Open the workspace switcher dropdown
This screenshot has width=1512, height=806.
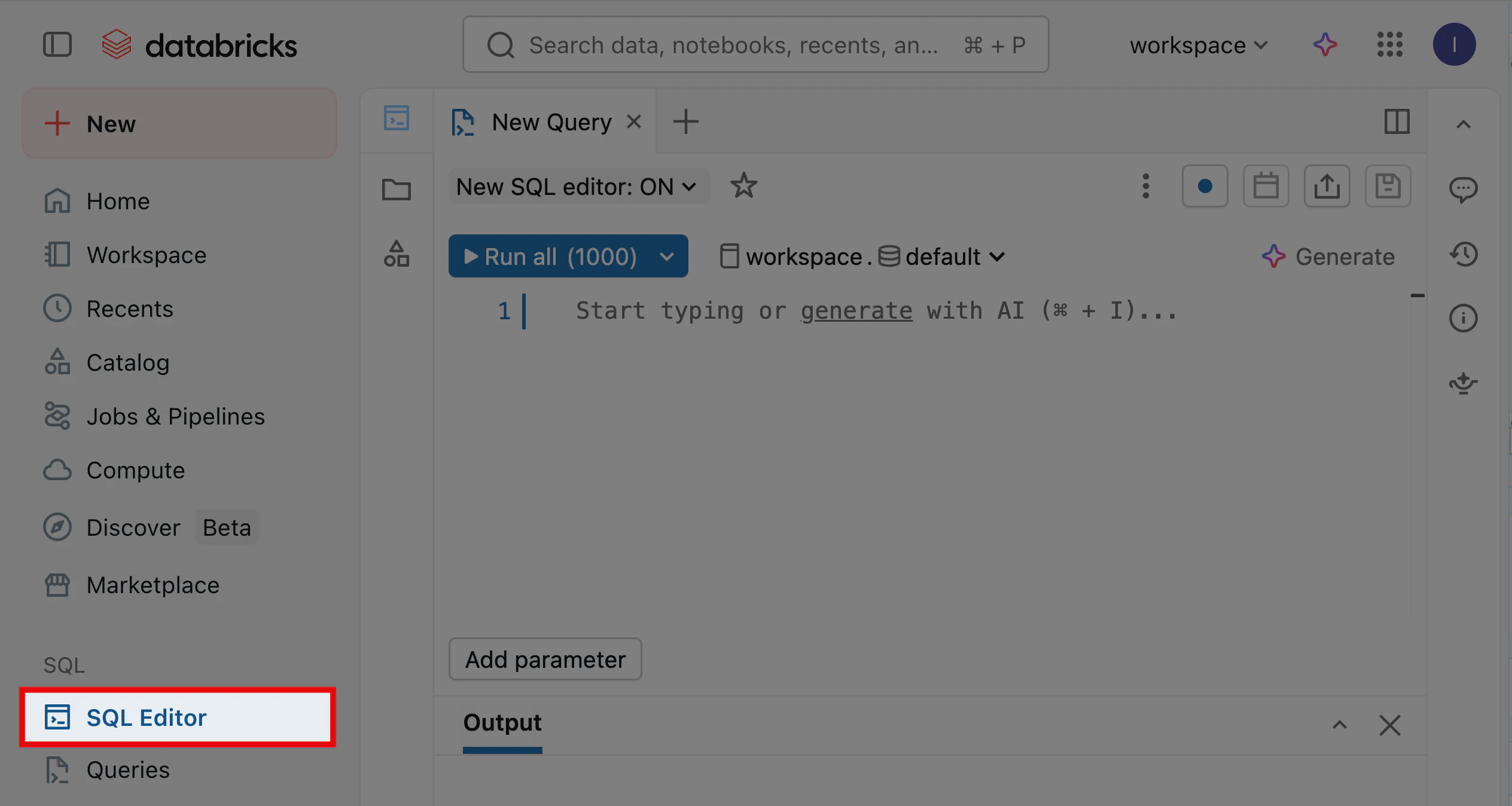[x=1198, y=45]
